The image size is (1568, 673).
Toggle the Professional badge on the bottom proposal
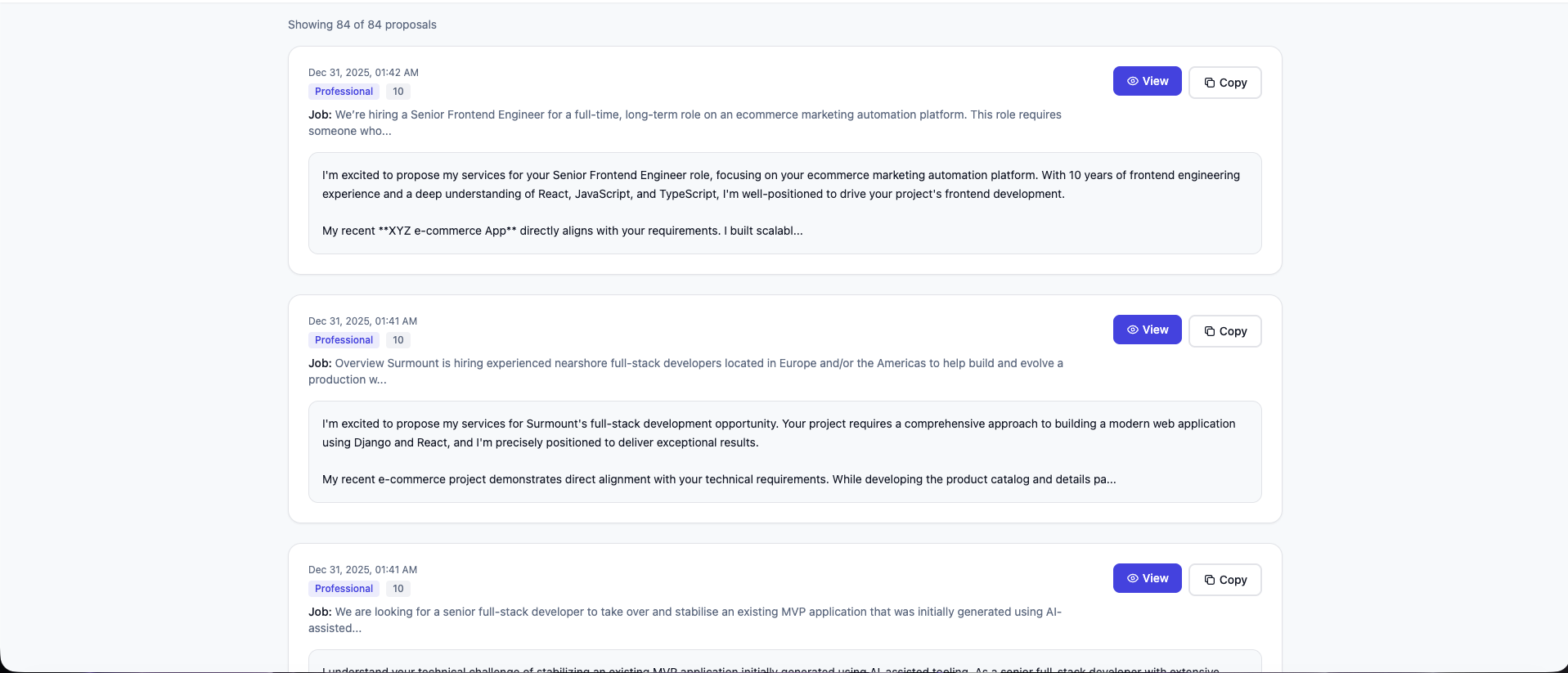(x=344, y=588)
